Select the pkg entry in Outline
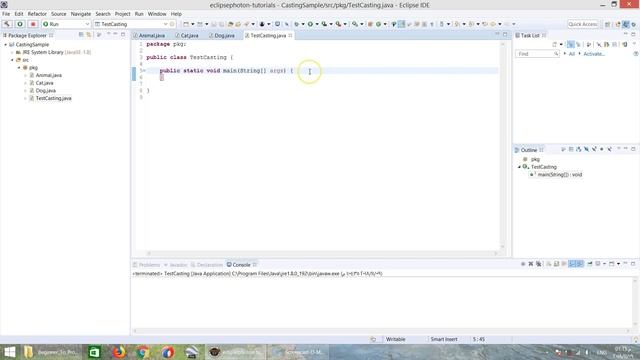 pyautogui.click(x=535, y=159)
